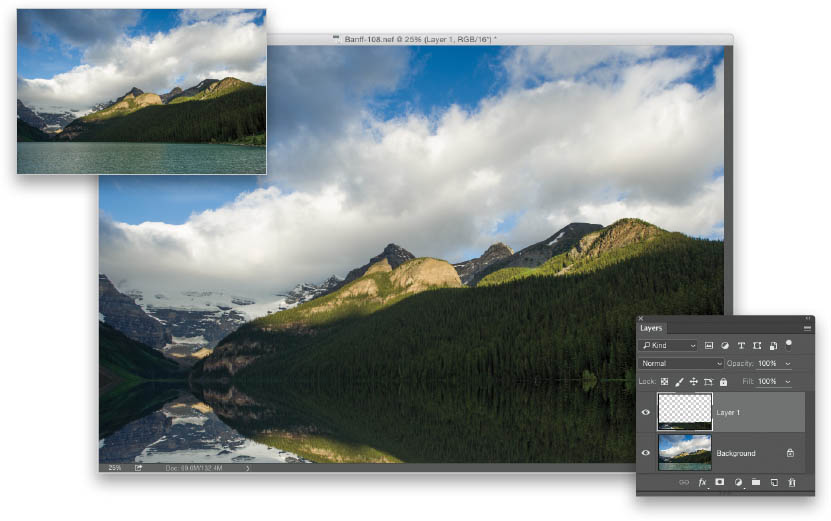831x521 pixels.
Task: Filter layers by type layers
Action: click(741, 346)
